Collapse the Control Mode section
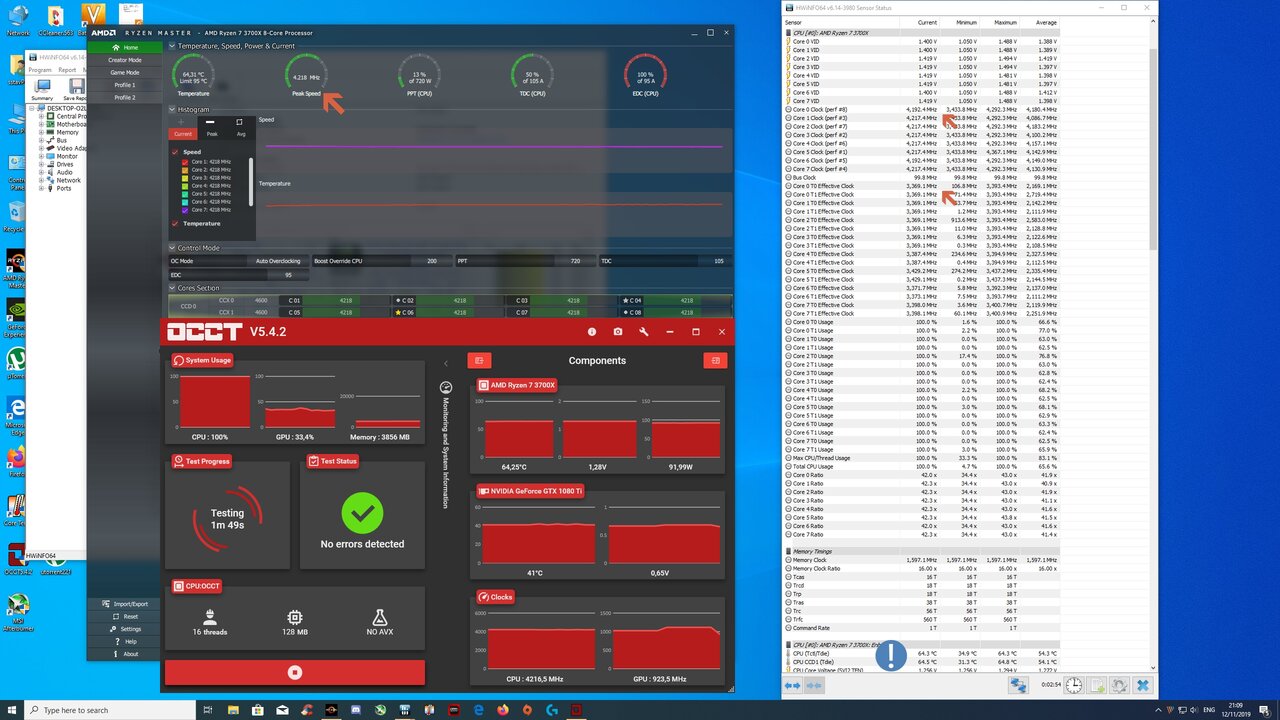 click(x=171, y=248)
